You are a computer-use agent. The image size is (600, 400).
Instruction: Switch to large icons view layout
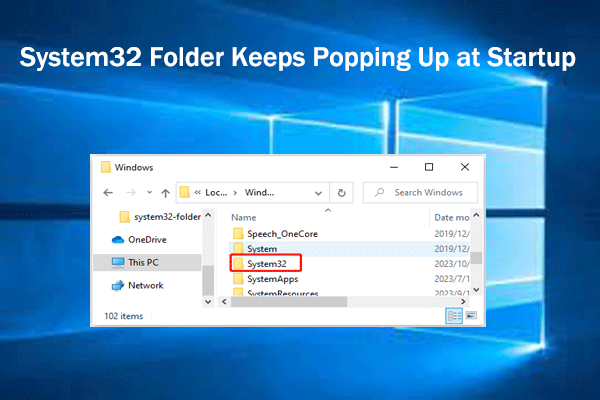470,315
